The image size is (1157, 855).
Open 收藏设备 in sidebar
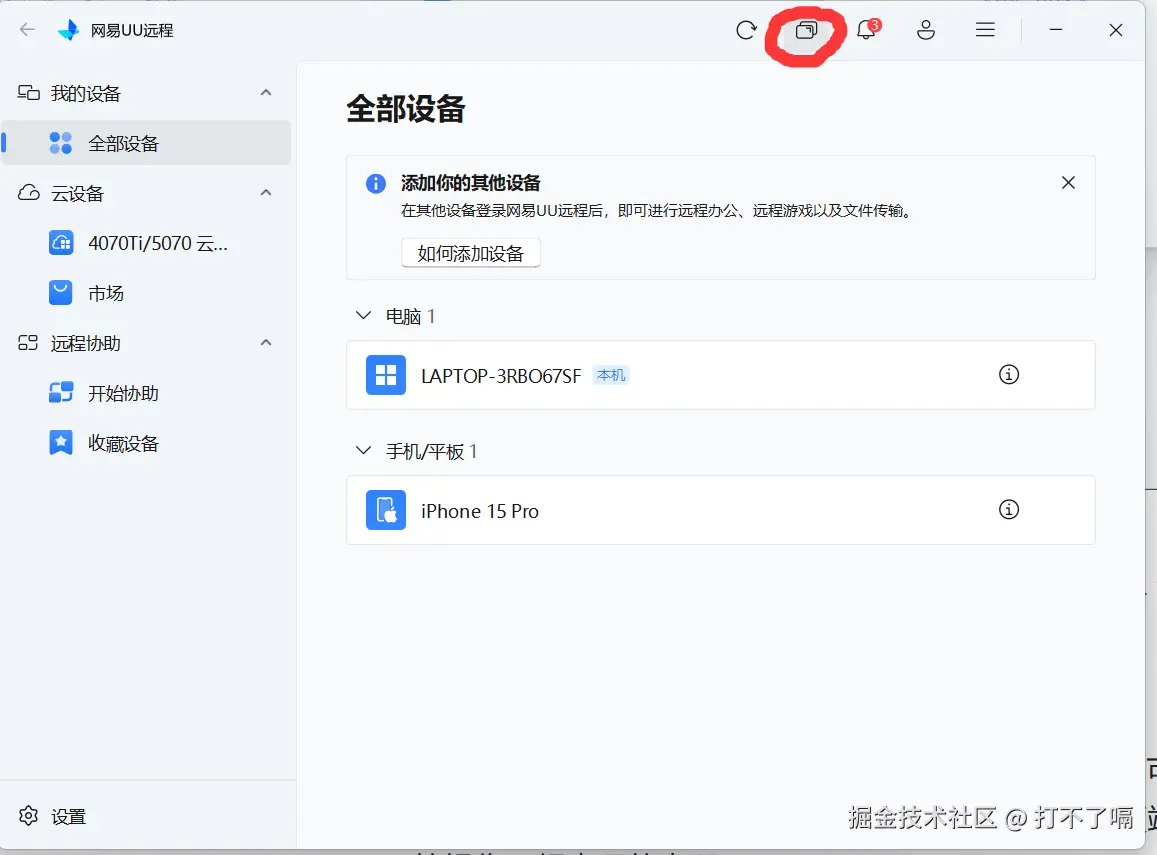pyautogui.click(x=146, y=443)
